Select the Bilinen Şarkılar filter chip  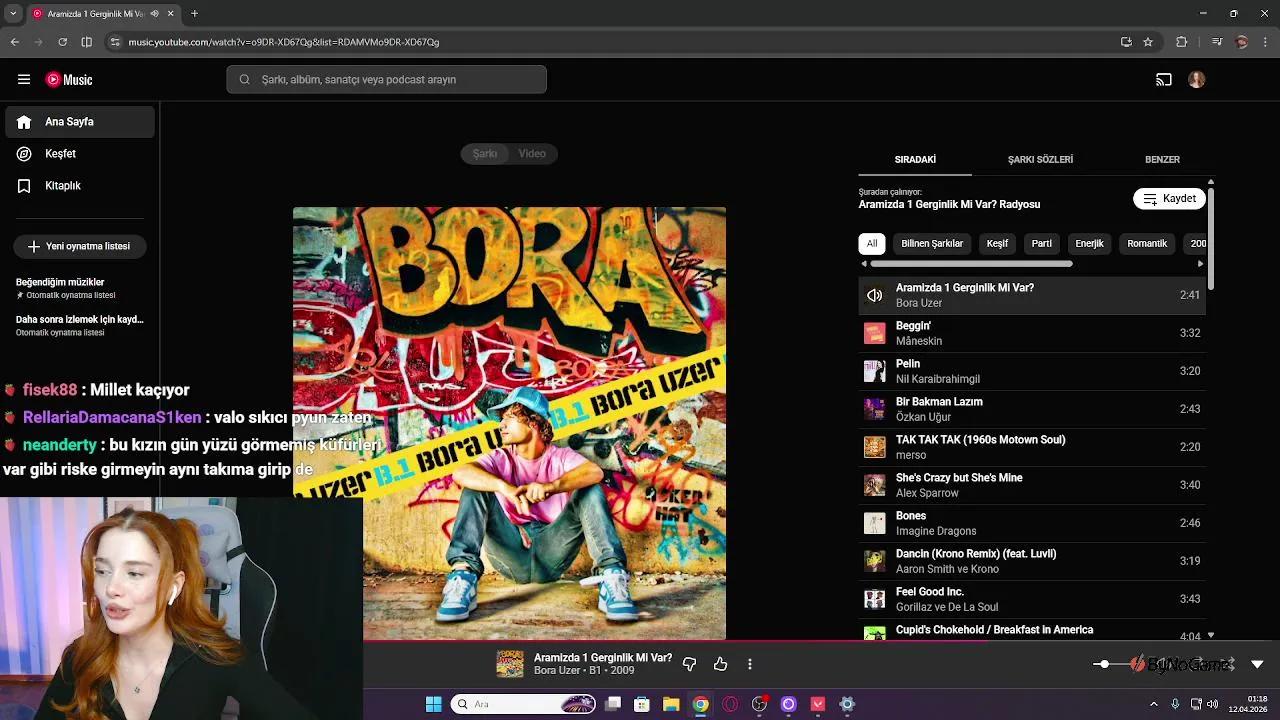932,244
